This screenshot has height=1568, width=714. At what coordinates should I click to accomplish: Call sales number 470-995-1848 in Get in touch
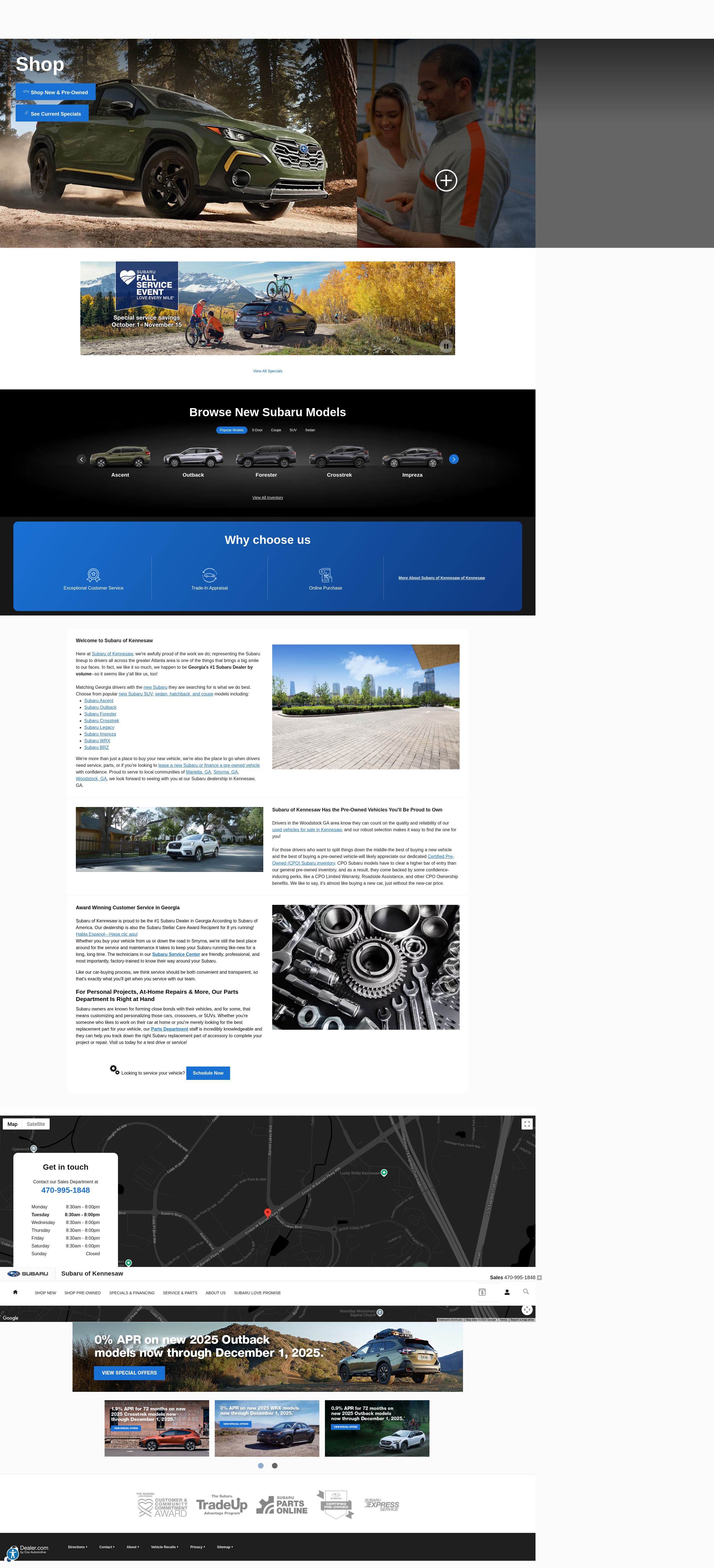65,1190
